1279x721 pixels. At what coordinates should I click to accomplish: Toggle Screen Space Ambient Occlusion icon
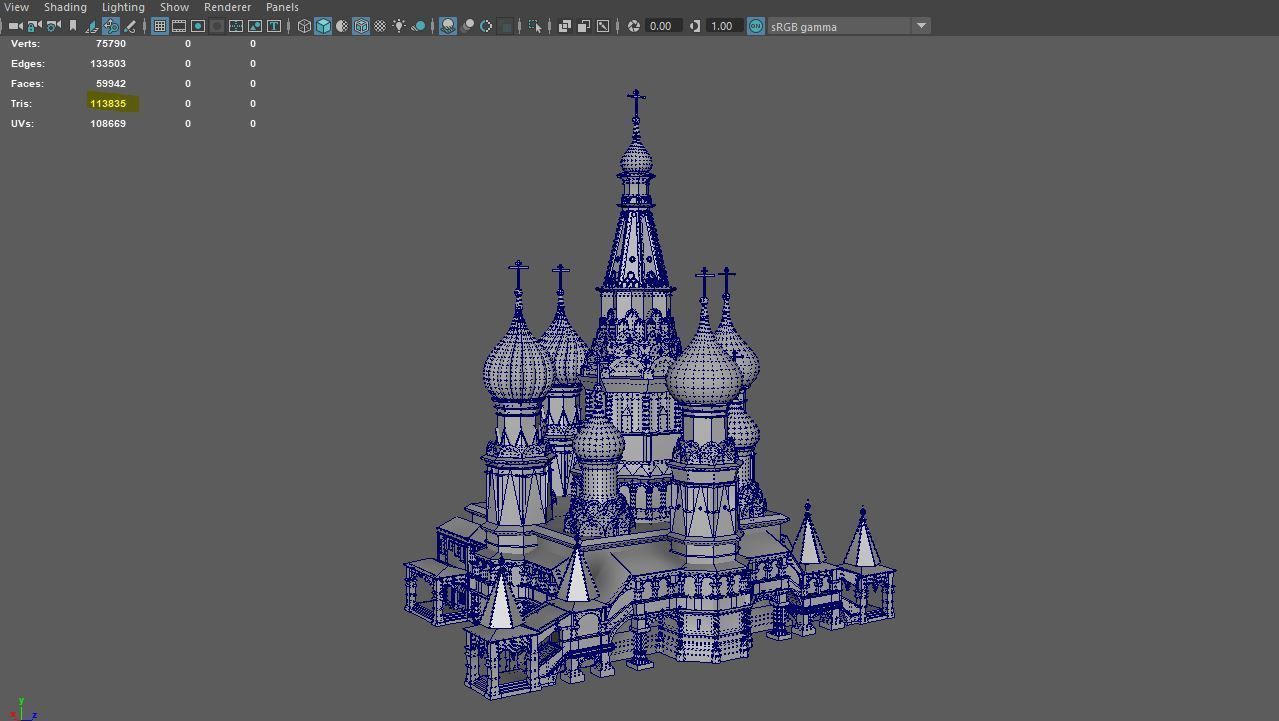pos(448,26)
